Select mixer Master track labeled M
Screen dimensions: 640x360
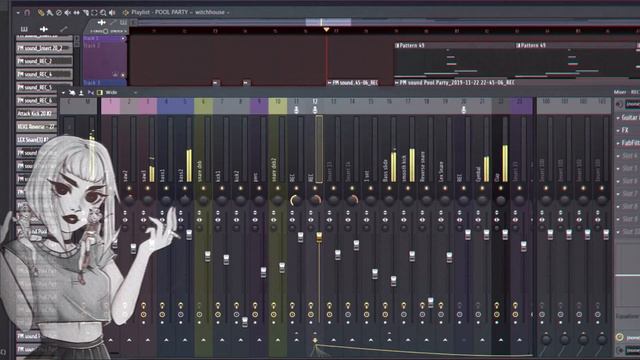(x=87, y=106)
